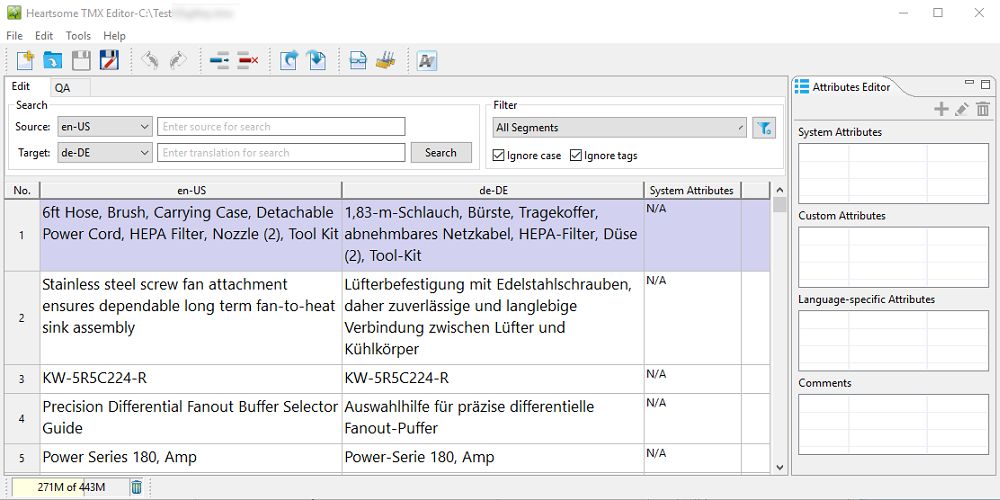Viewport: 1000px width, 500px height.
Task: Delete the selected translation unit
Action: pyautogui.click(x=247, y=61)
